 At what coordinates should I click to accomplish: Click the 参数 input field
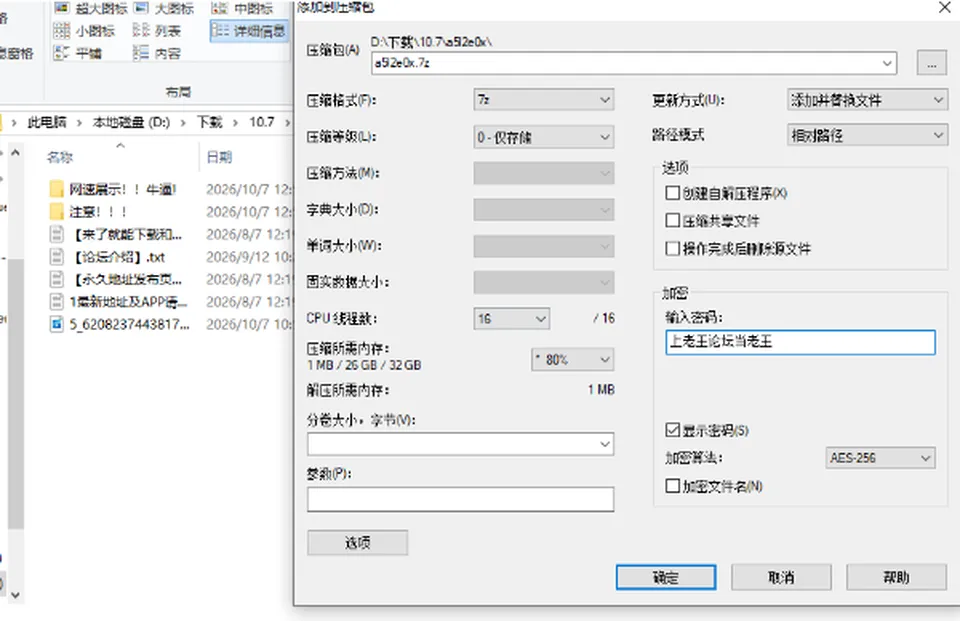click(460, 499)
